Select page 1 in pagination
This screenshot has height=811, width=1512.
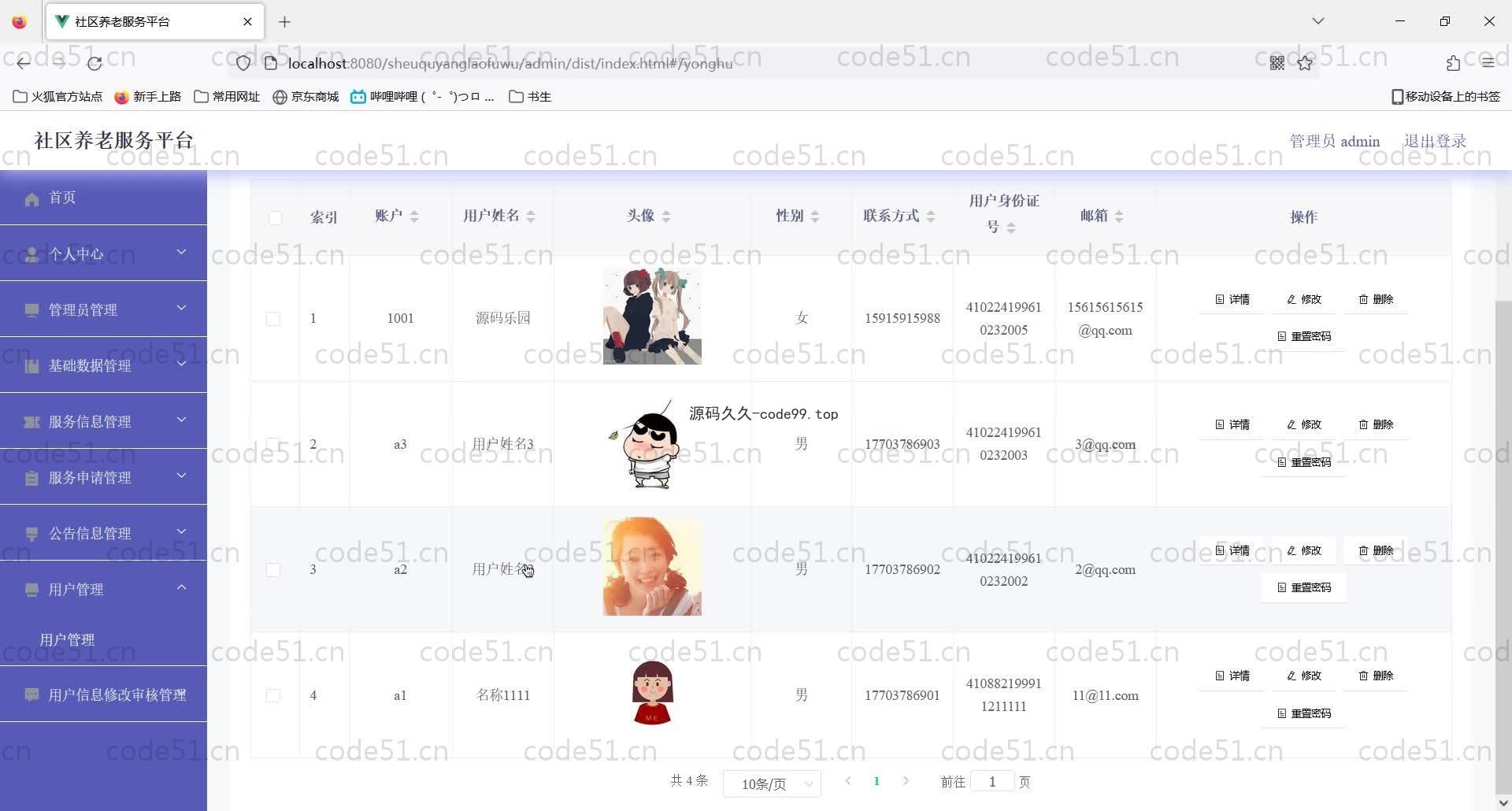876,781
